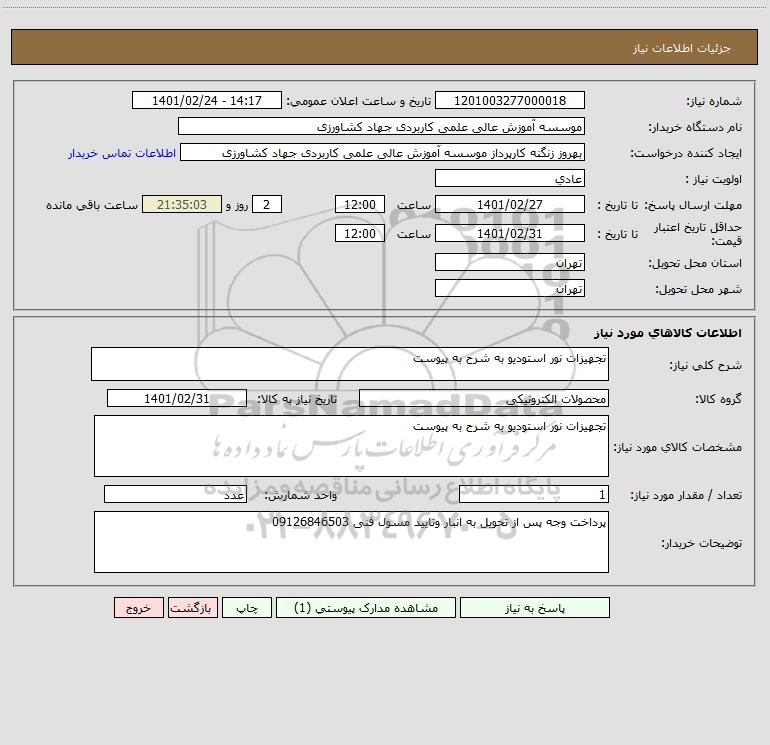Select the شماره نیاز field 1201003277000018
This screenshot has height=745, width=770.
click(x=510, y=100)
